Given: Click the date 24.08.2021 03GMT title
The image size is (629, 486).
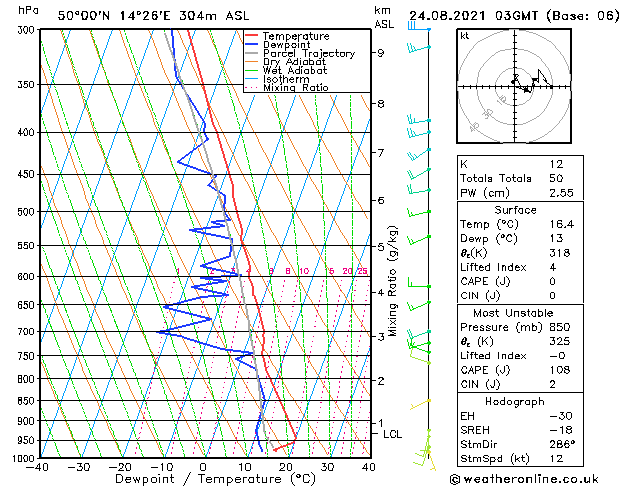Looking at the screenshot, I should point(473,16).
